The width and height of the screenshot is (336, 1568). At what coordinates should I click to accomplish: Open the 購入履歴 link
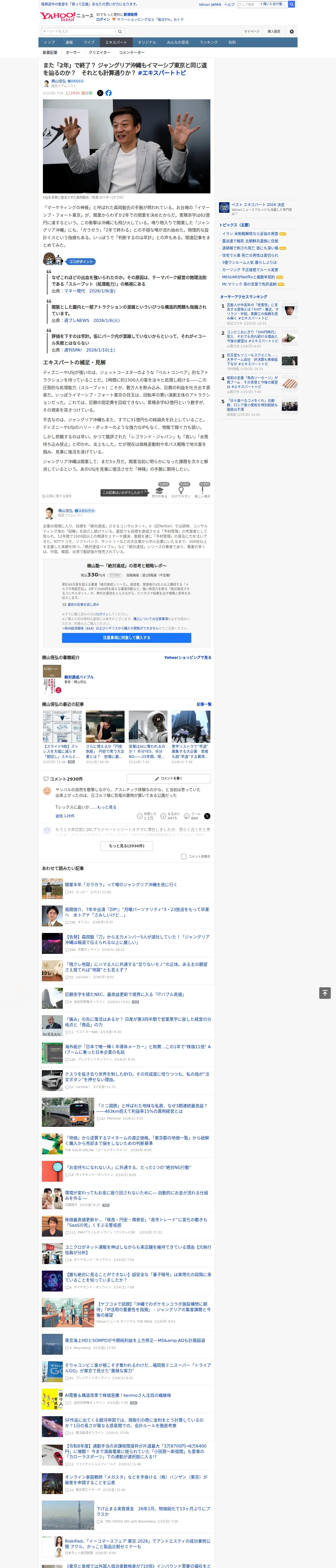tap(274, 32)
